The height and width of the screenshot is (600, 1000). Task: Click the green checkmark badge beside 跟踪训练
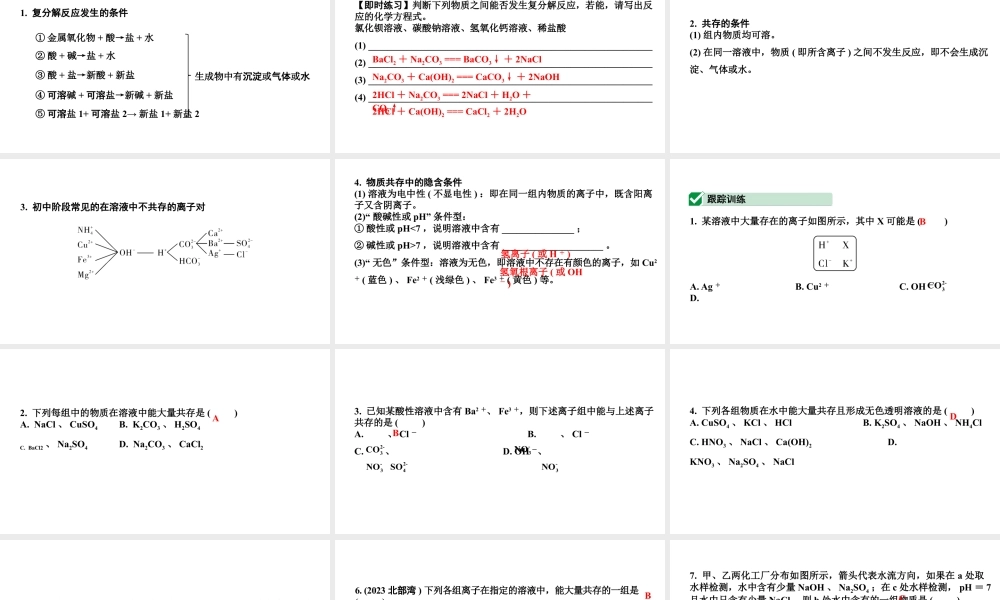pos(697,199)
